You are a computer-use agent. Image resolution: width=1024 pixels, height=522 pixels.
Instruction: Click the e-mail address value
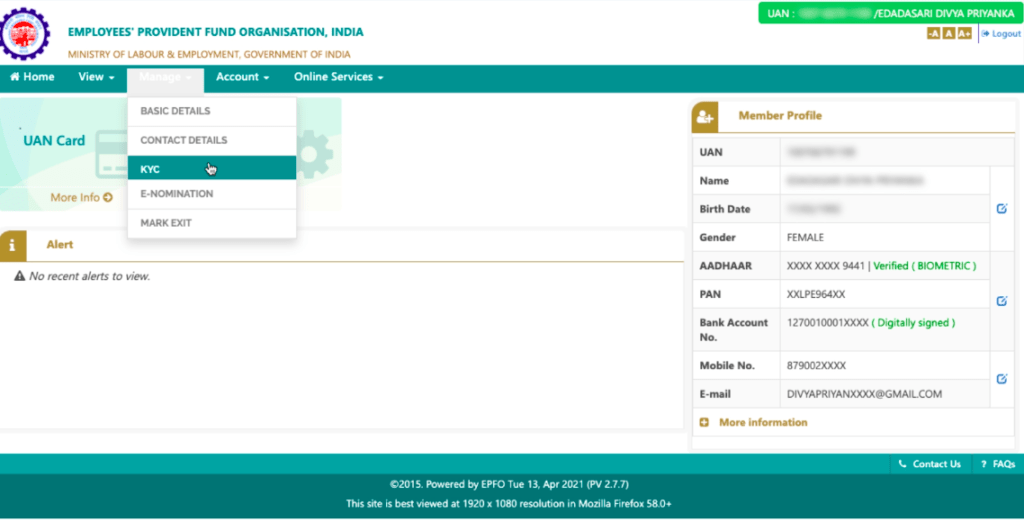pyautogui.click(x=864, y=395)
